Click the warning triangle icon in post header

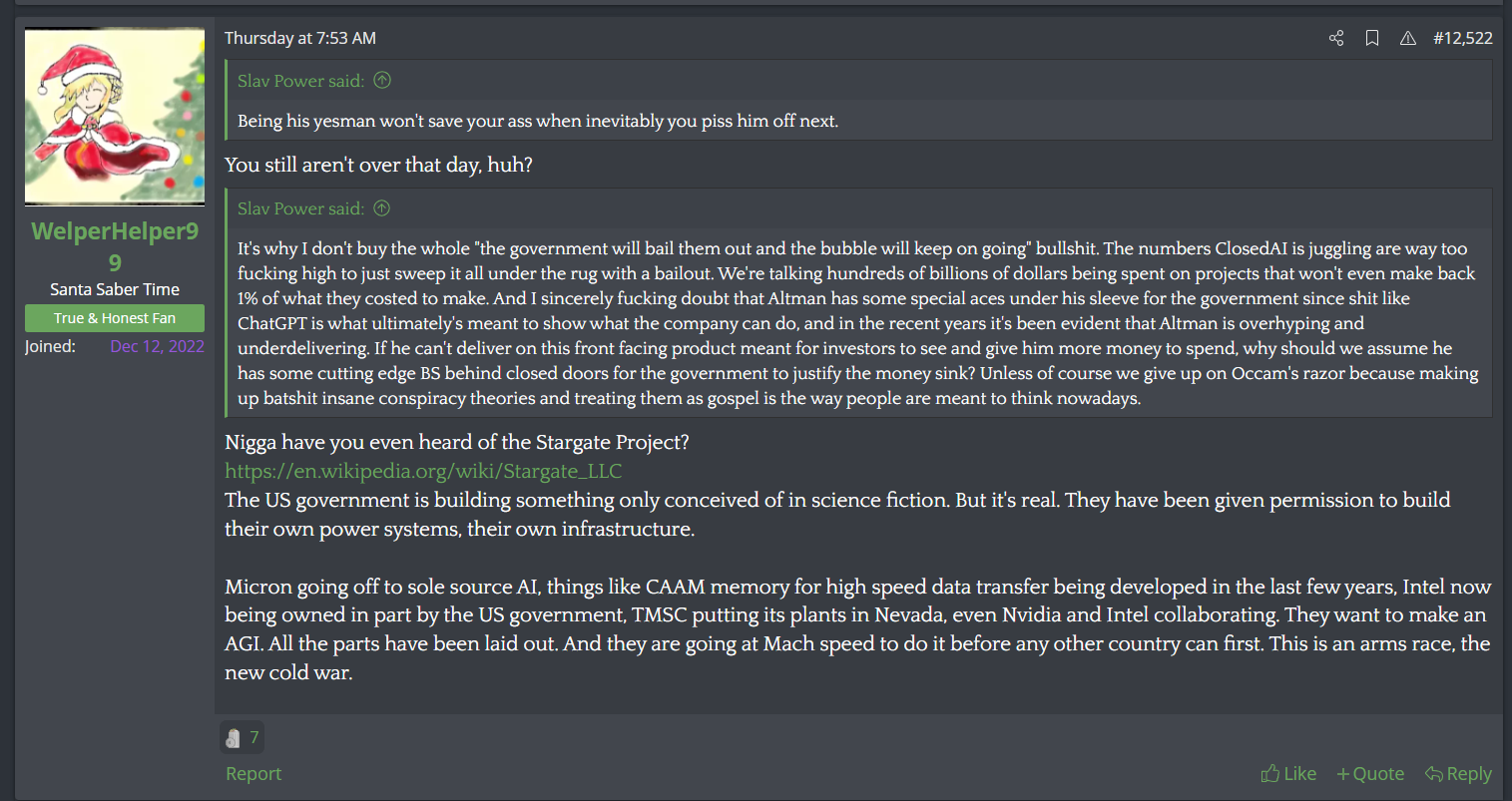(1407, 38)
